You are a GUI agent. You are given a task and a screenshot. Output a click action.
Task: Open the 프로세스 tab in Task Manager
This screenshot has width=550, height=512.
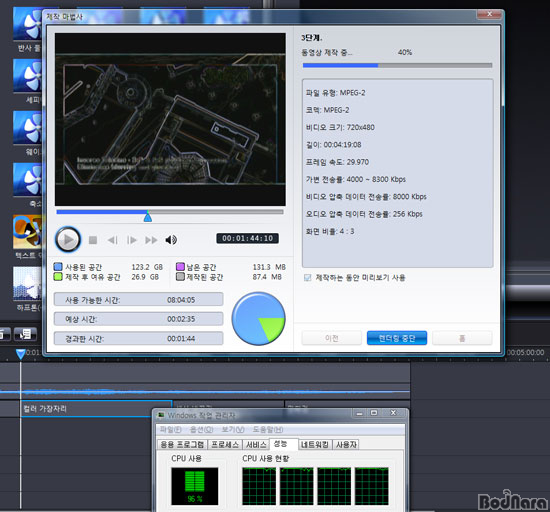(x=225, y=445)
